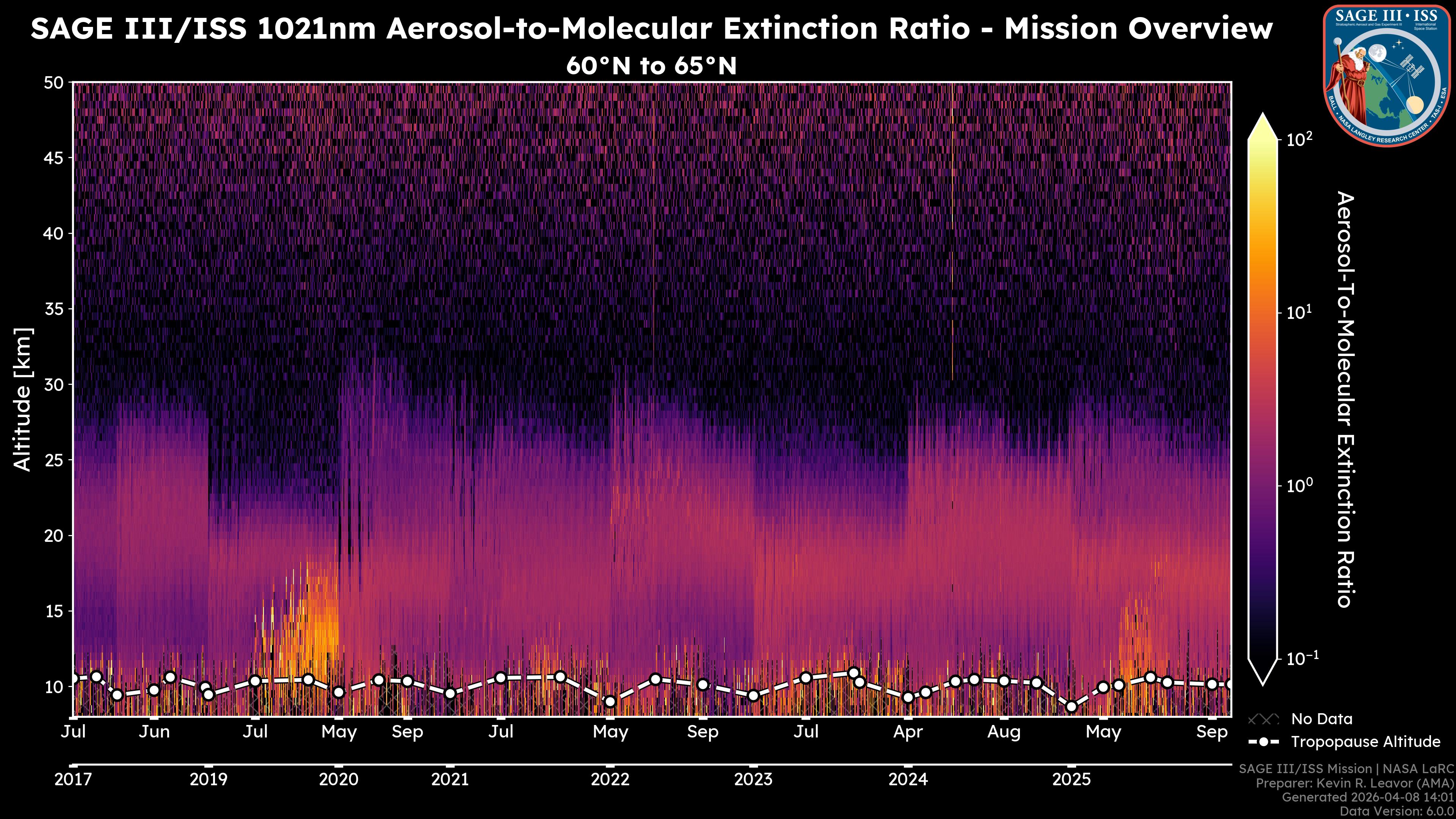Click the 2020 year axis label
Screen dimensions: 1456x819
[339, 780]
